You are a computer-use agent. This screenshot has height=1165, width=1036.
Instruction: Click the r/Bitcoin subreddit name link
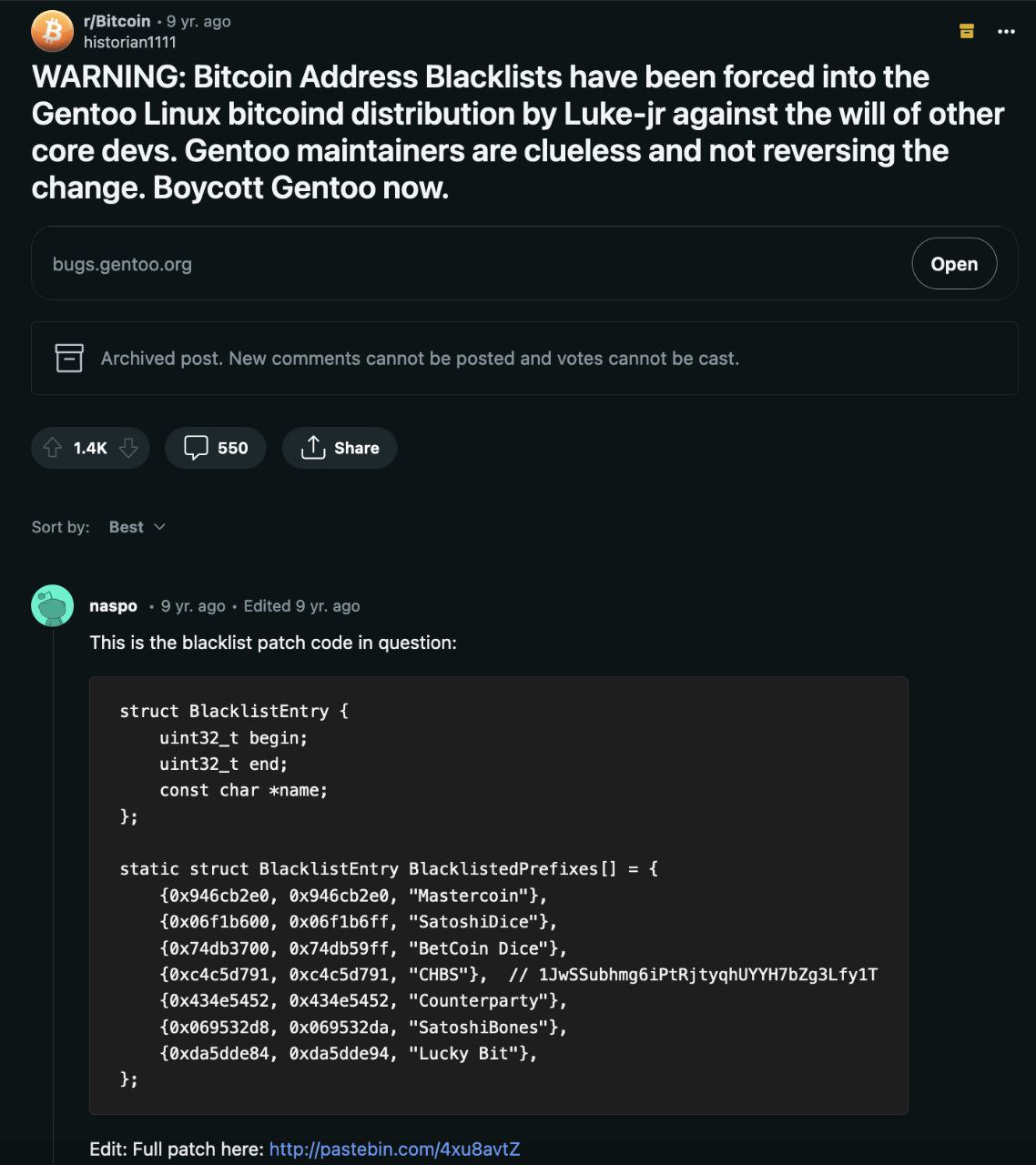click(117, 21)
